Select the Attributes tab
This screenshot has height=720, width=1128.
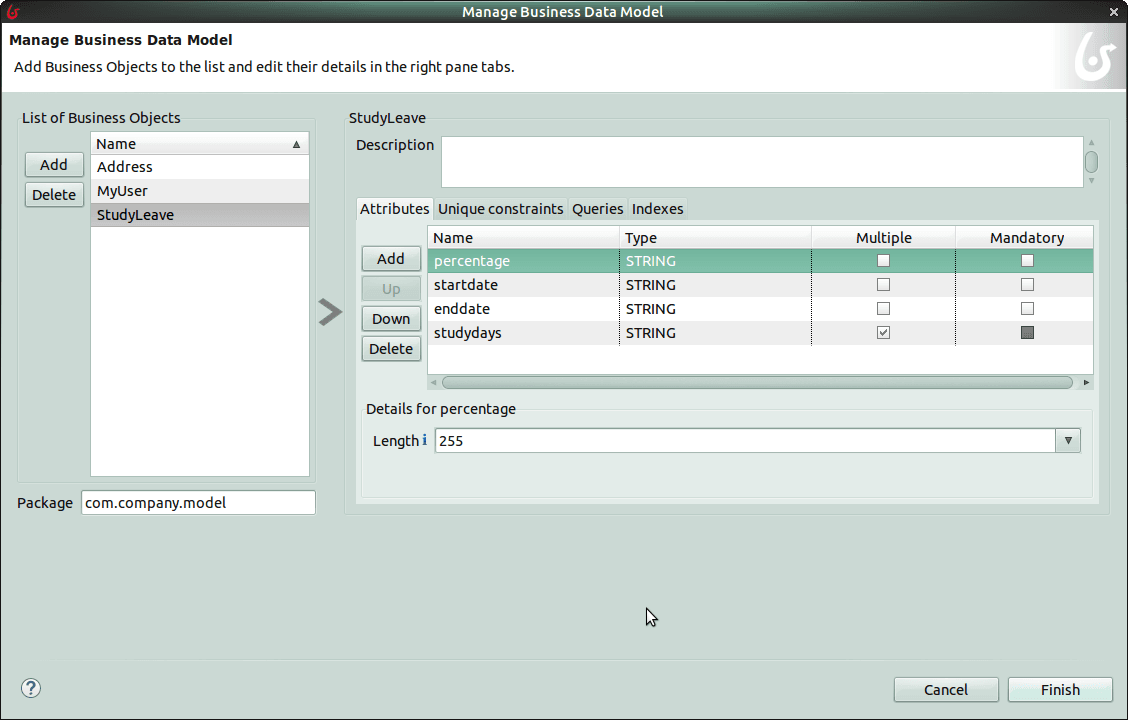pos(394,209)
